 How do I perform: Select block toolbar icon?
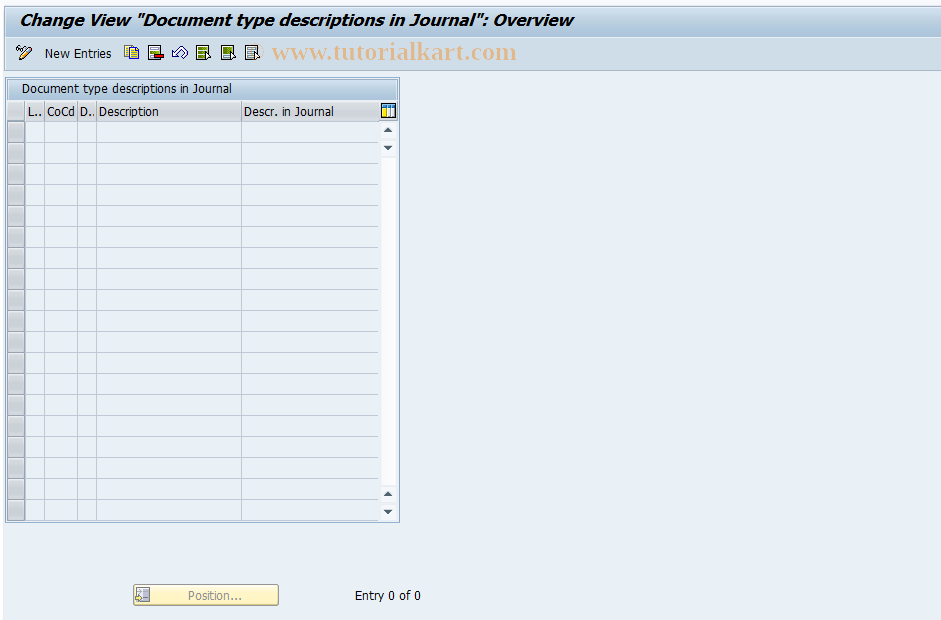coord(228,53)
